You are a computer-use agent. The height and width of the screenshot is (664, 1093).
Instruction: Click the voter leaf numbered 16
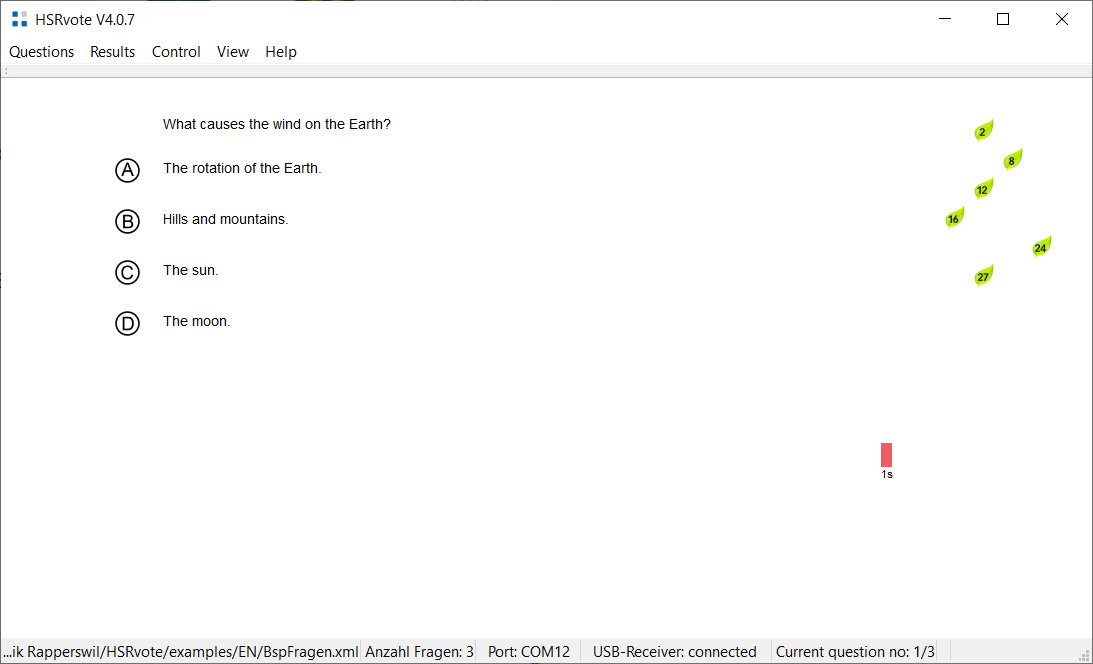coord(954,218)
